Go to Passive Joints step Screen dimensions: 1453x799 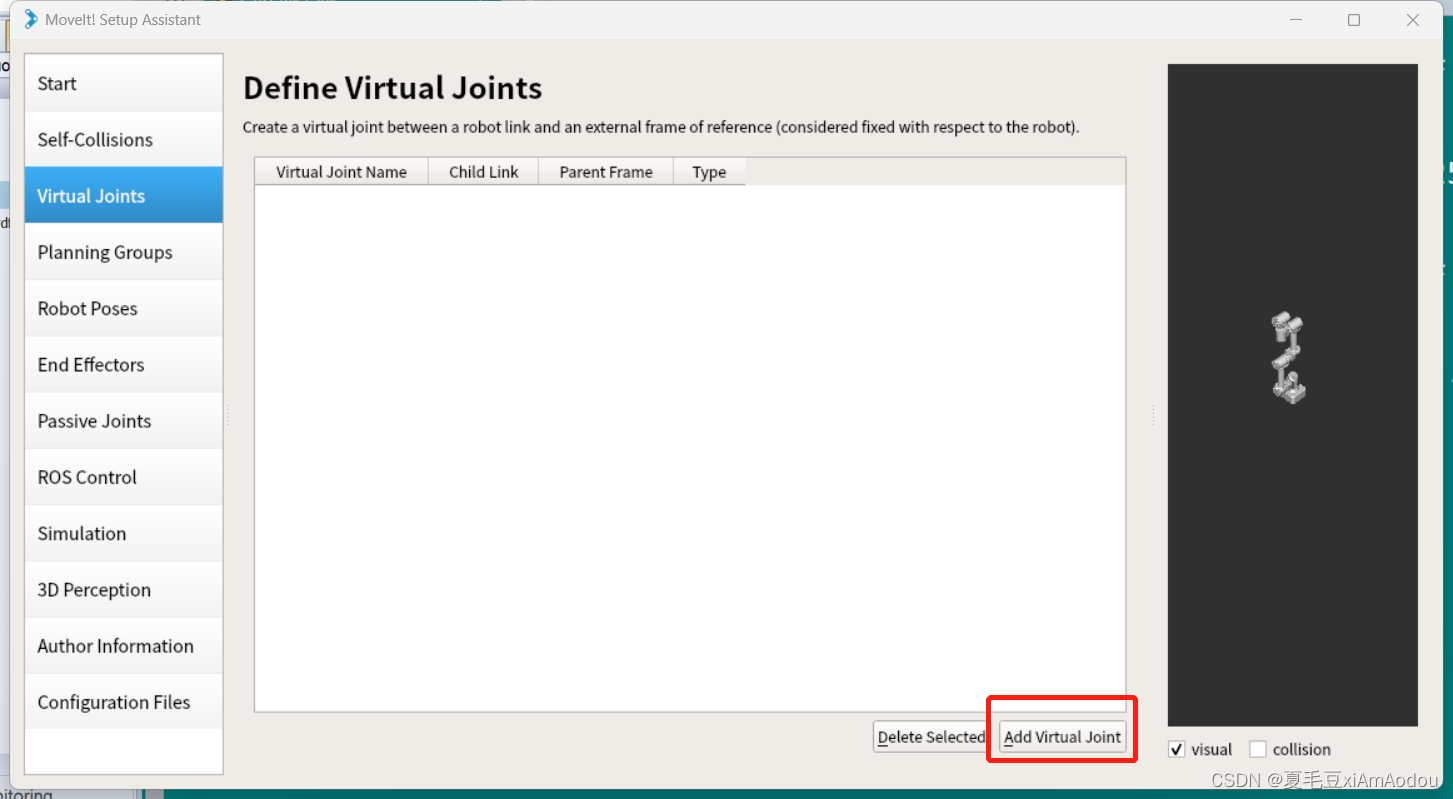click(124, 420)
